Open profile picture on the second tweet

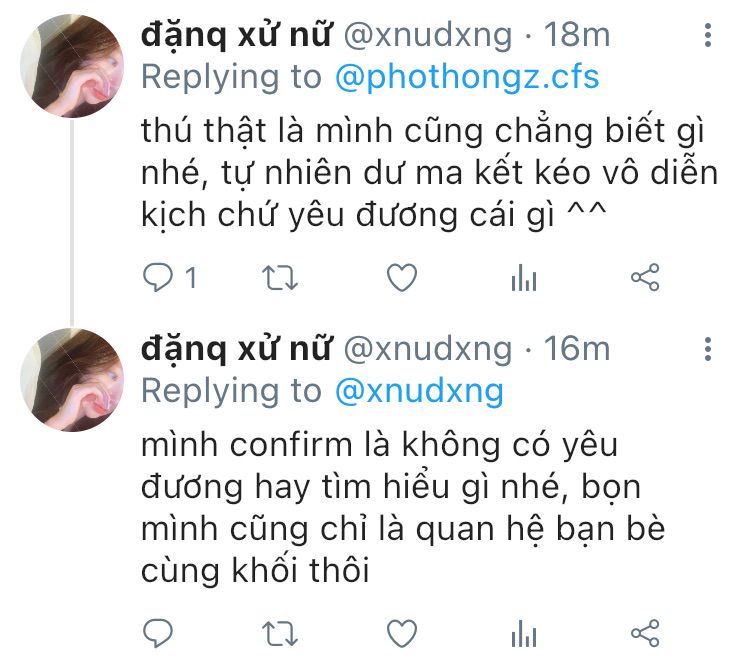72,380
